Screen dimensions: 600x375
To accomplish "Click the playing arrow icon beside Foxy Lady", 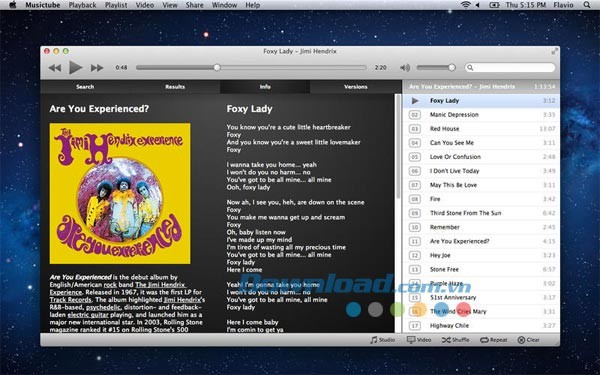I will 415,101.
